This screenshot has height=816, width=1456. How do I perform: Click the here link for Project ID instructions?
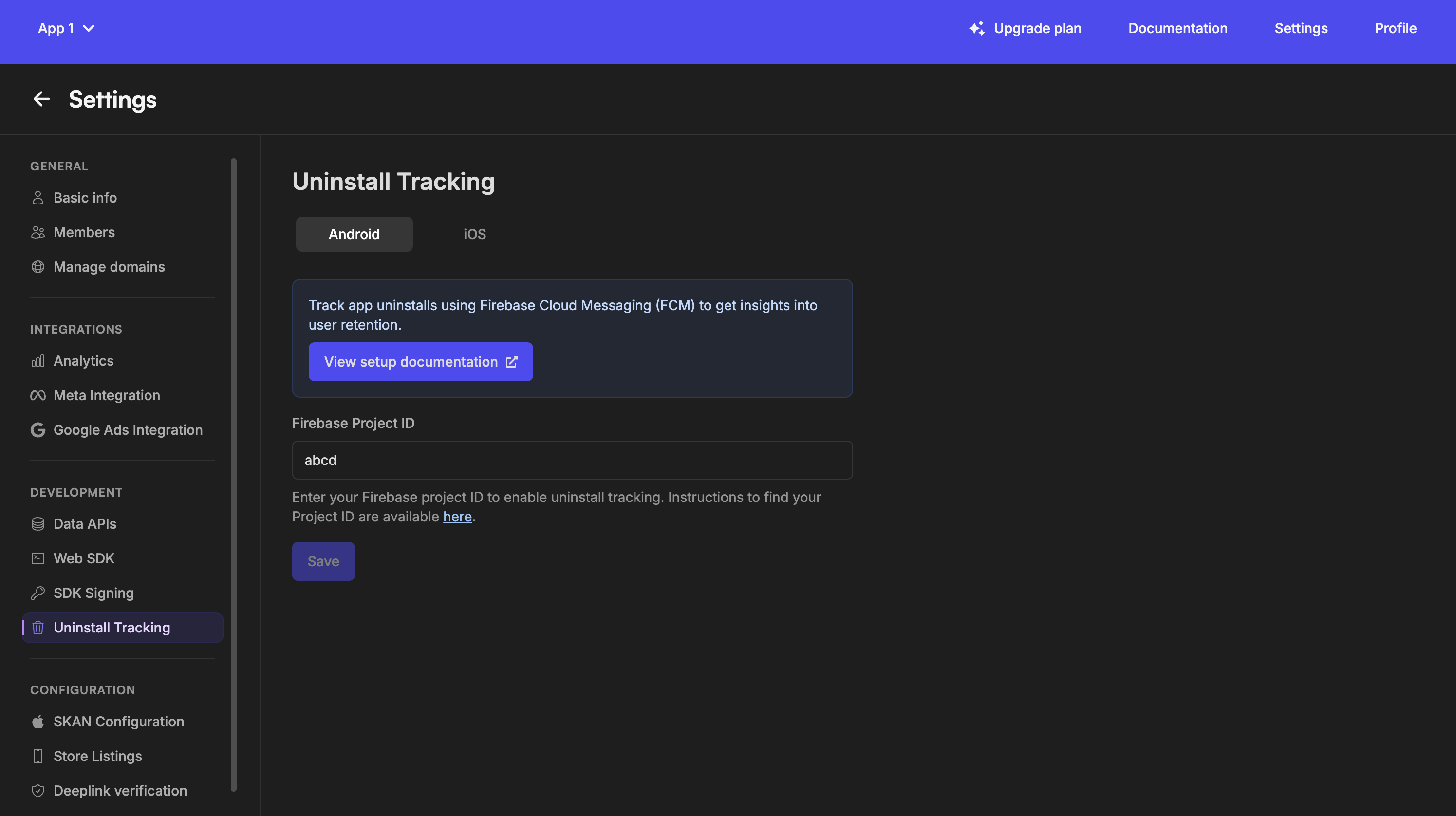tap(457, 516)
